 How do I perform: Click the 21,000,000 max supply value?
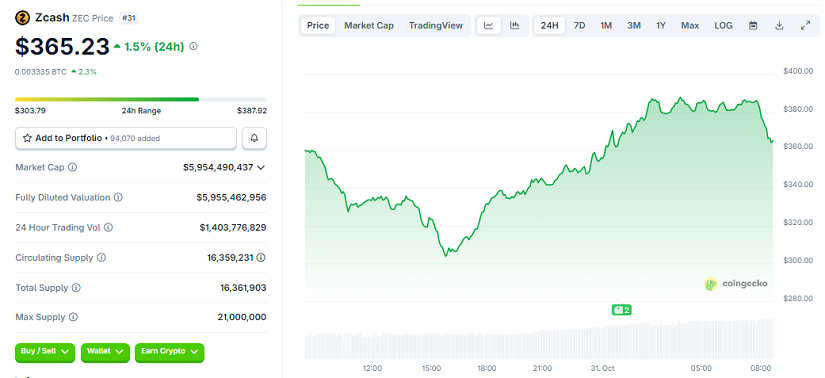pos(242,317)
